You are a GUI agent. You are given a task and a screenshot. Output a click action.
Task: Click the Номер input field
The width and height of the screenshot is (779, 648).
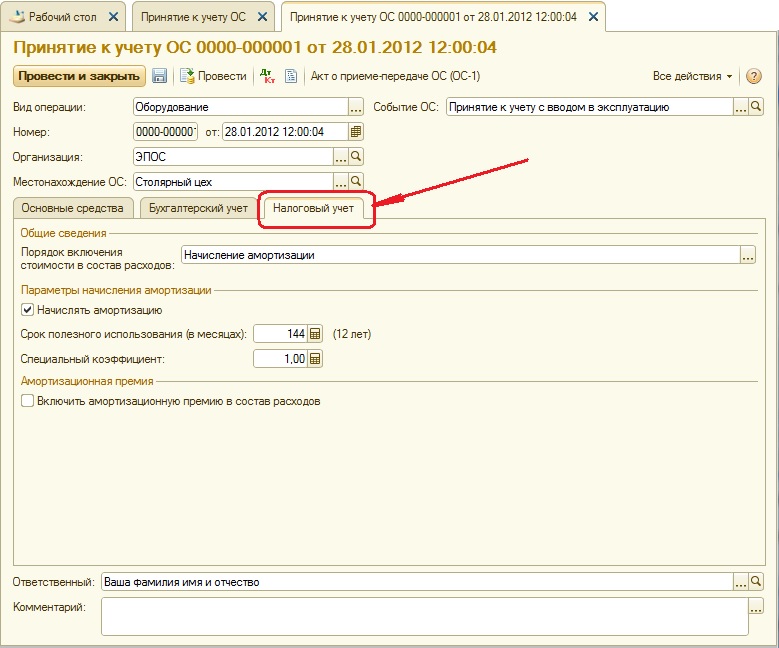(166, 132)
